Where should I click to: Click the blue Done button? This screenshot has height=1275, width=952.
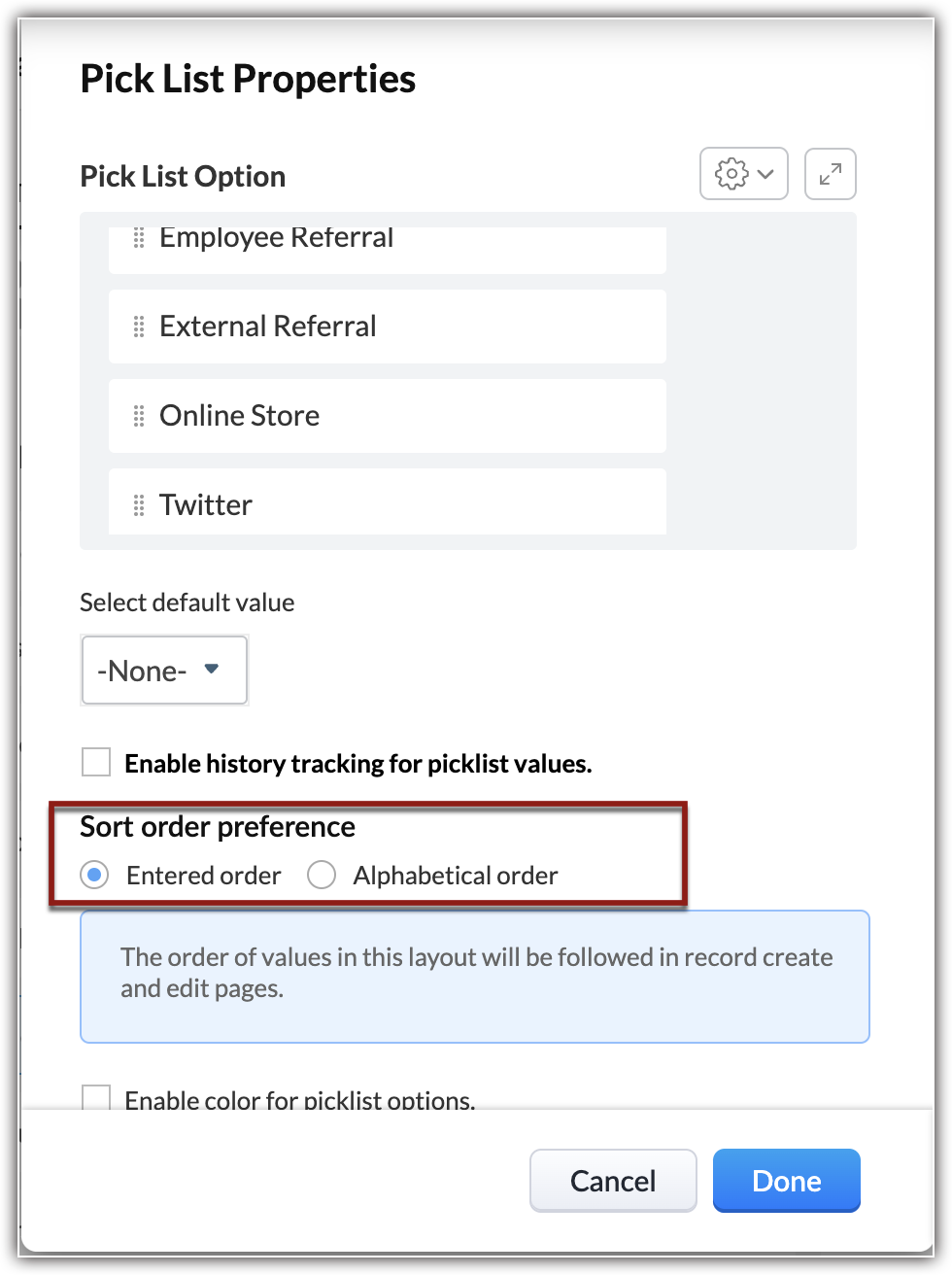pyautogui.click(x=786, y=1181)
